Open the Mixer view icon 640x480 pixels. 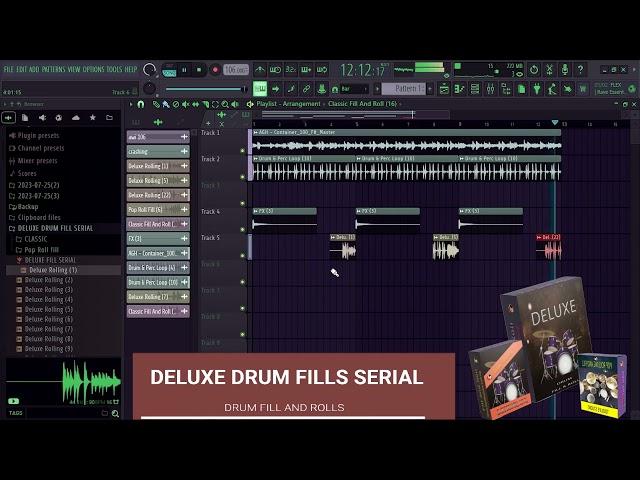tap(490, 89)
